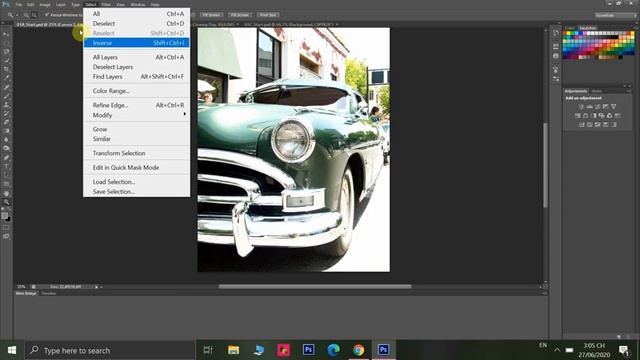Select the Move tool
Image resolution: width=640 pixels, height=360 pixels.
6,34
